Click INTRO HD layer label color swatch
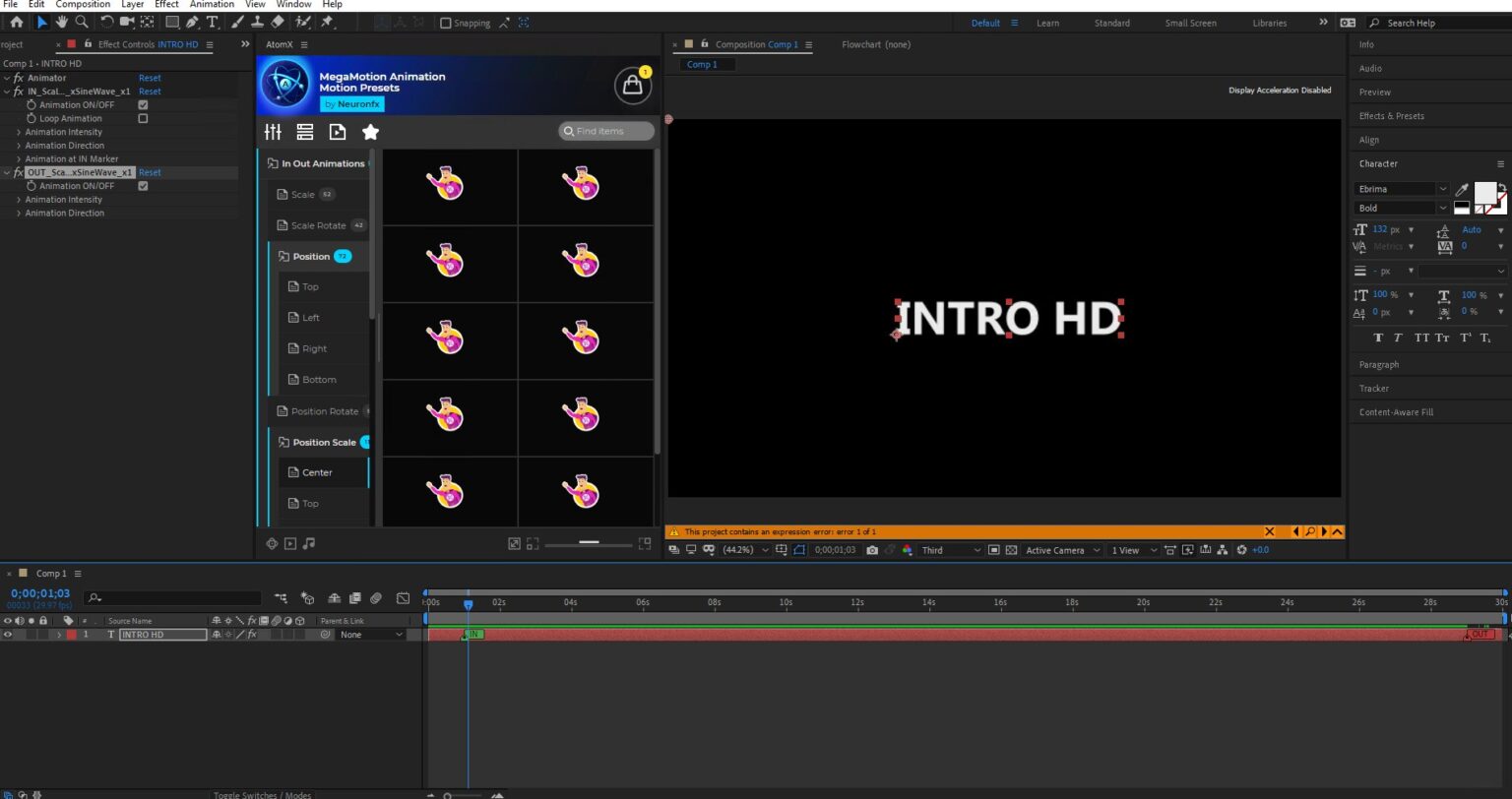1512x799 pixels. [x=71, y=635]
